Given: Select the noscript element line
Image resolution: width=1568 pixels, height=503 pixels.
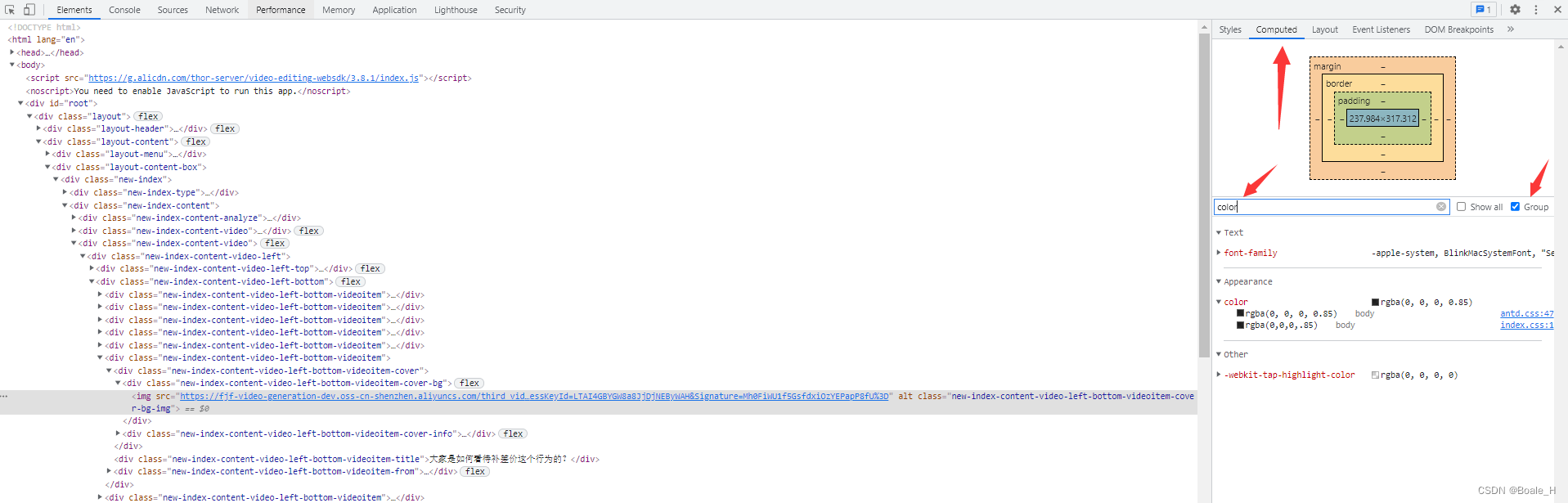Looking at the screenshot, I should pyautogui.click(x=187, y=91).
